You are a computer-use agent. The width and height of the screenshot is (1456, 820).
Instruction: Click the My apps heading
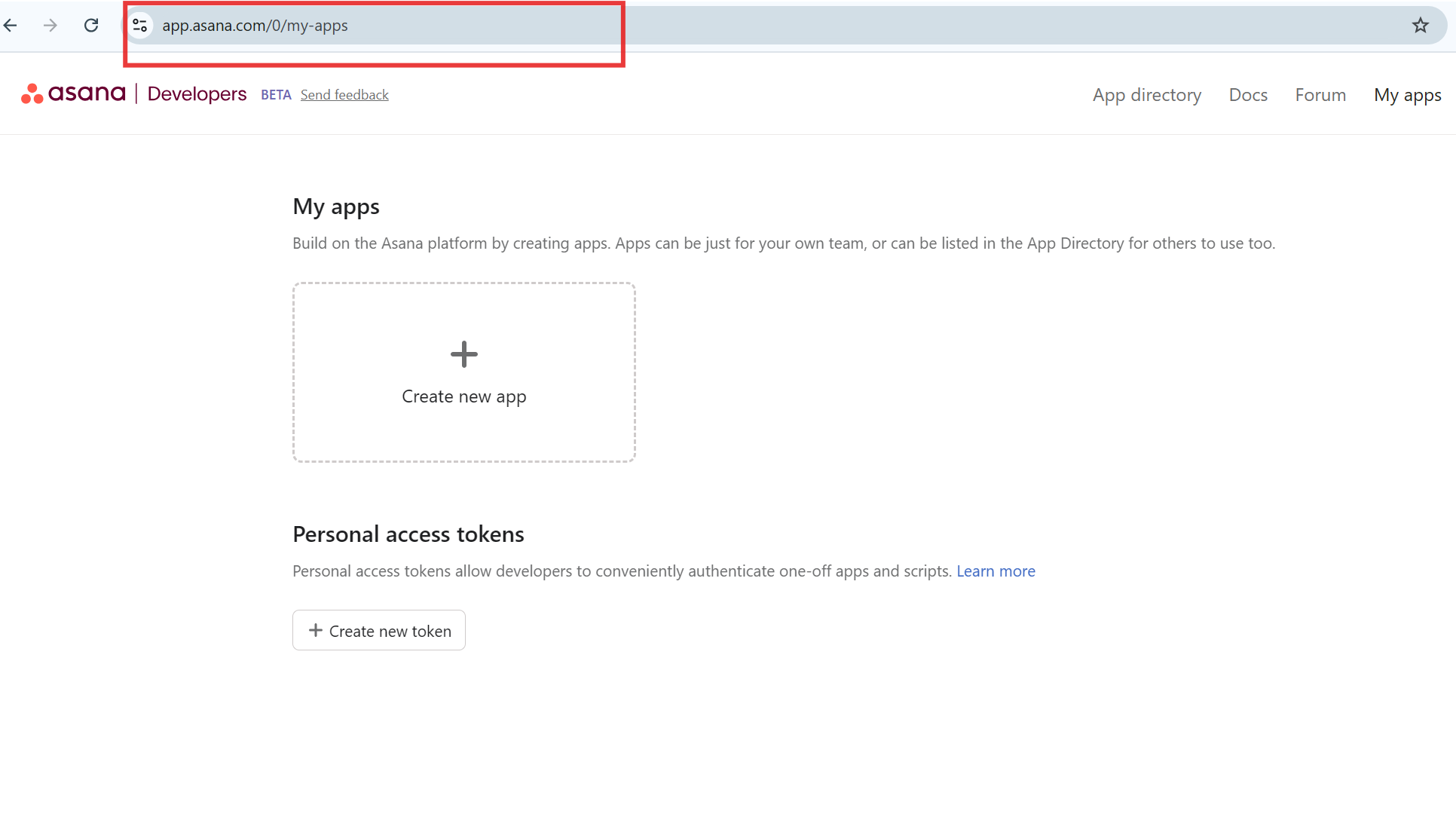(336, 207)
